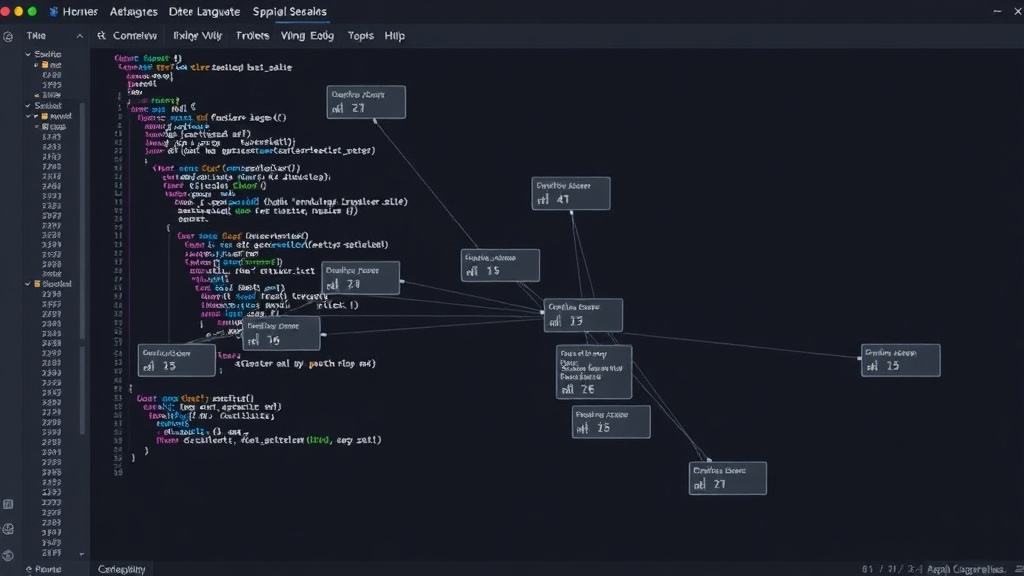Screen dimensions: 1024x576
Task: Select the Comeiew toolbar item
Action: click(135, 35)
